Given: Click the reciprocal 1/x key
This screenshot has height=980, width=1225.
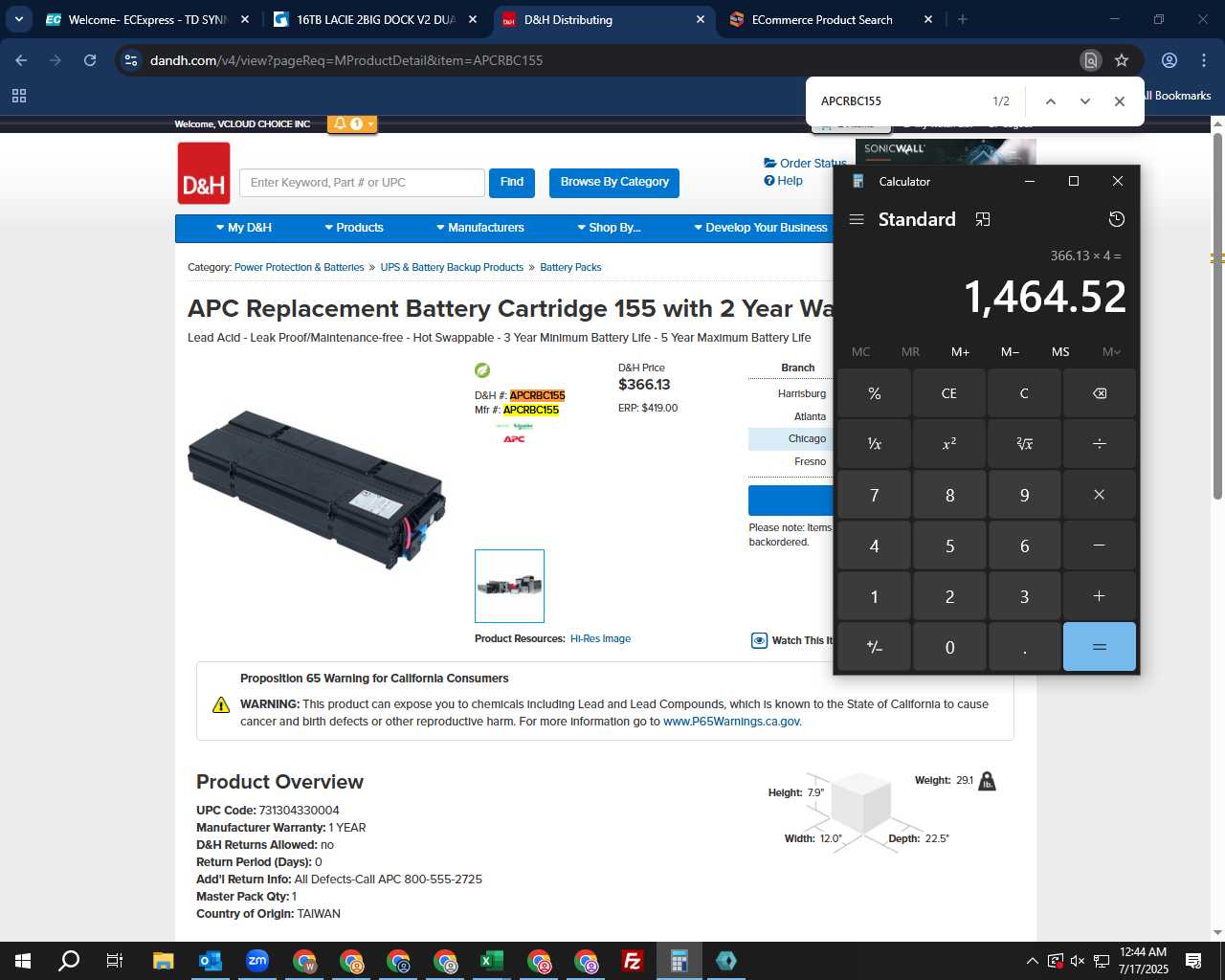Looking at the screenshot, I should click(875, 443).
